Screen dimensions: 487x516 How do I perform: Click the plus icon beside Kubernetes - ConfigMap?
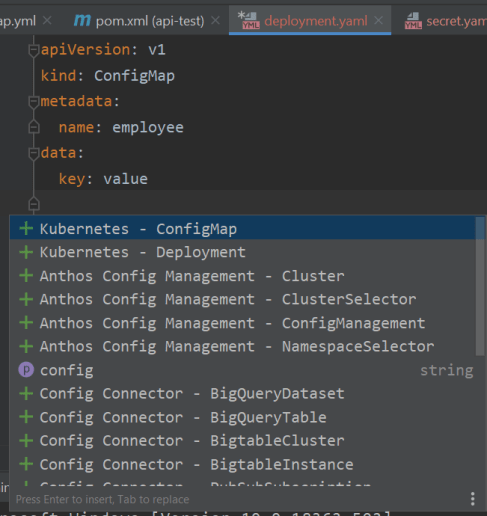click(26, 229)
